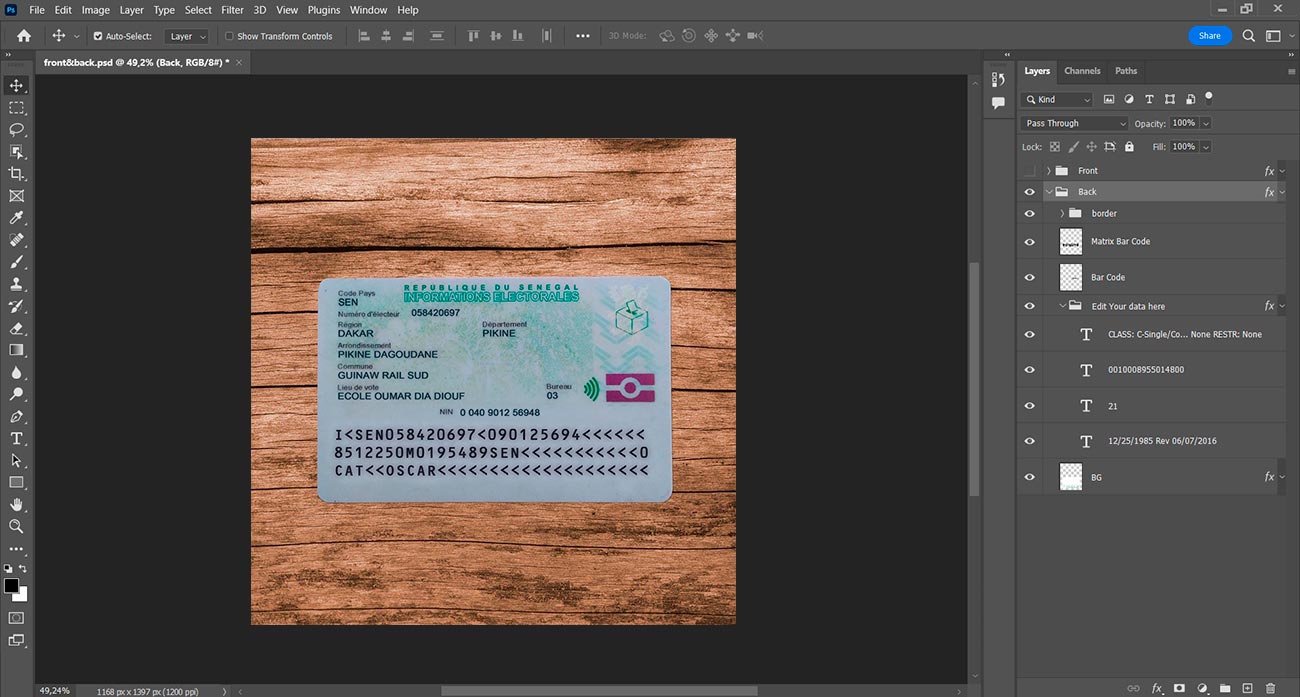Hide the BG layer
Screen dimensions: 1300x697
tap(1030, 477)
